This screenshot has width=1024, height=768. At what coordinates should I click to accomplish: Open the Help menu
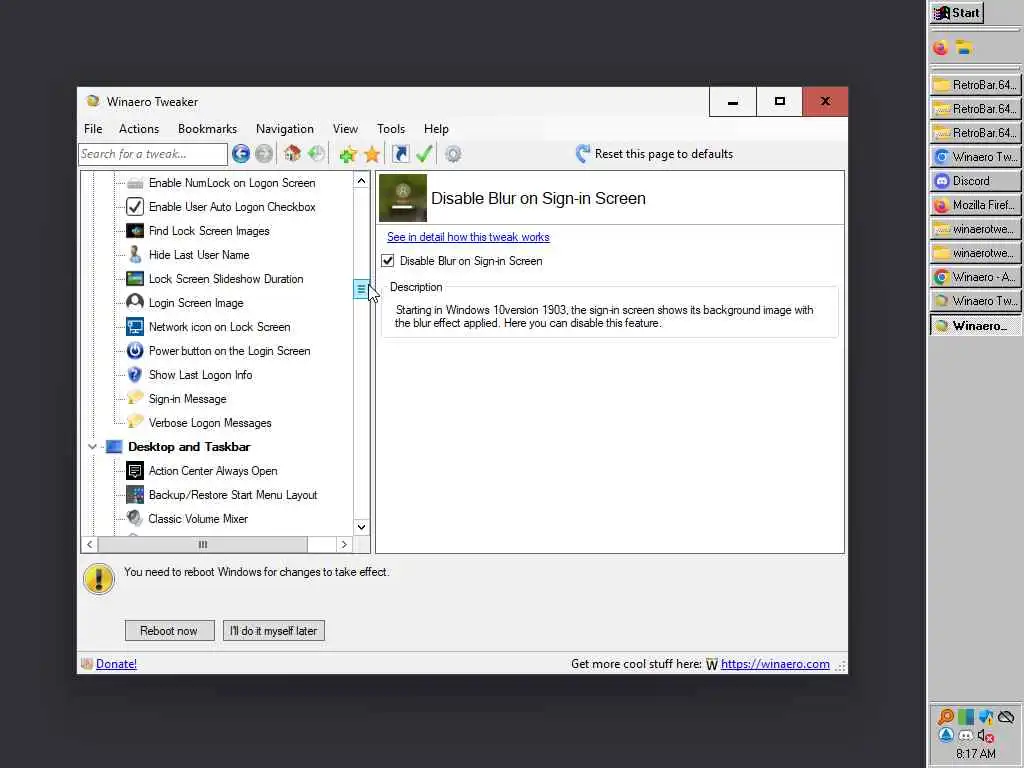(436, 129)
